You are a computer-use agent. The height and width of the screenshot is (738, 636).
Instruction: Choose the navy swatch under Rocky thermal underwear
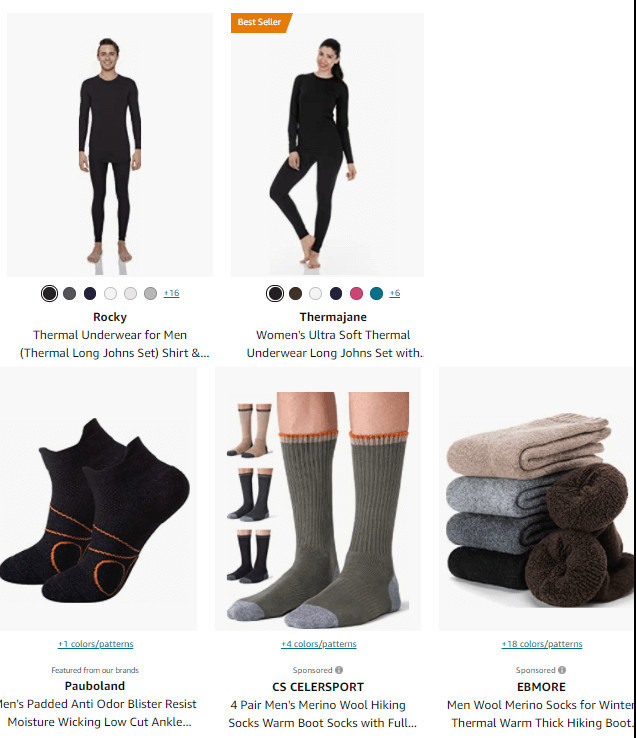[90, 293]
